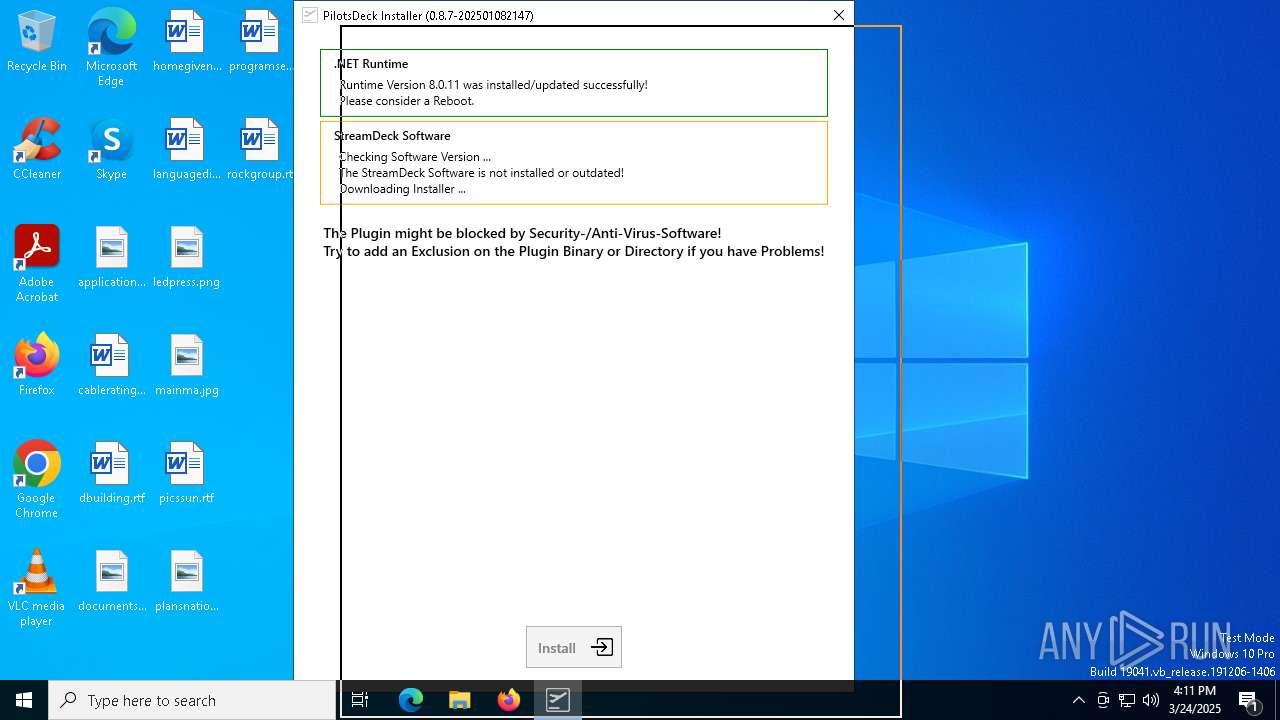Click the Install button in the PilotsDeck installer
The height and width of the screenshot is (720, 1280).
pos(574,647)
